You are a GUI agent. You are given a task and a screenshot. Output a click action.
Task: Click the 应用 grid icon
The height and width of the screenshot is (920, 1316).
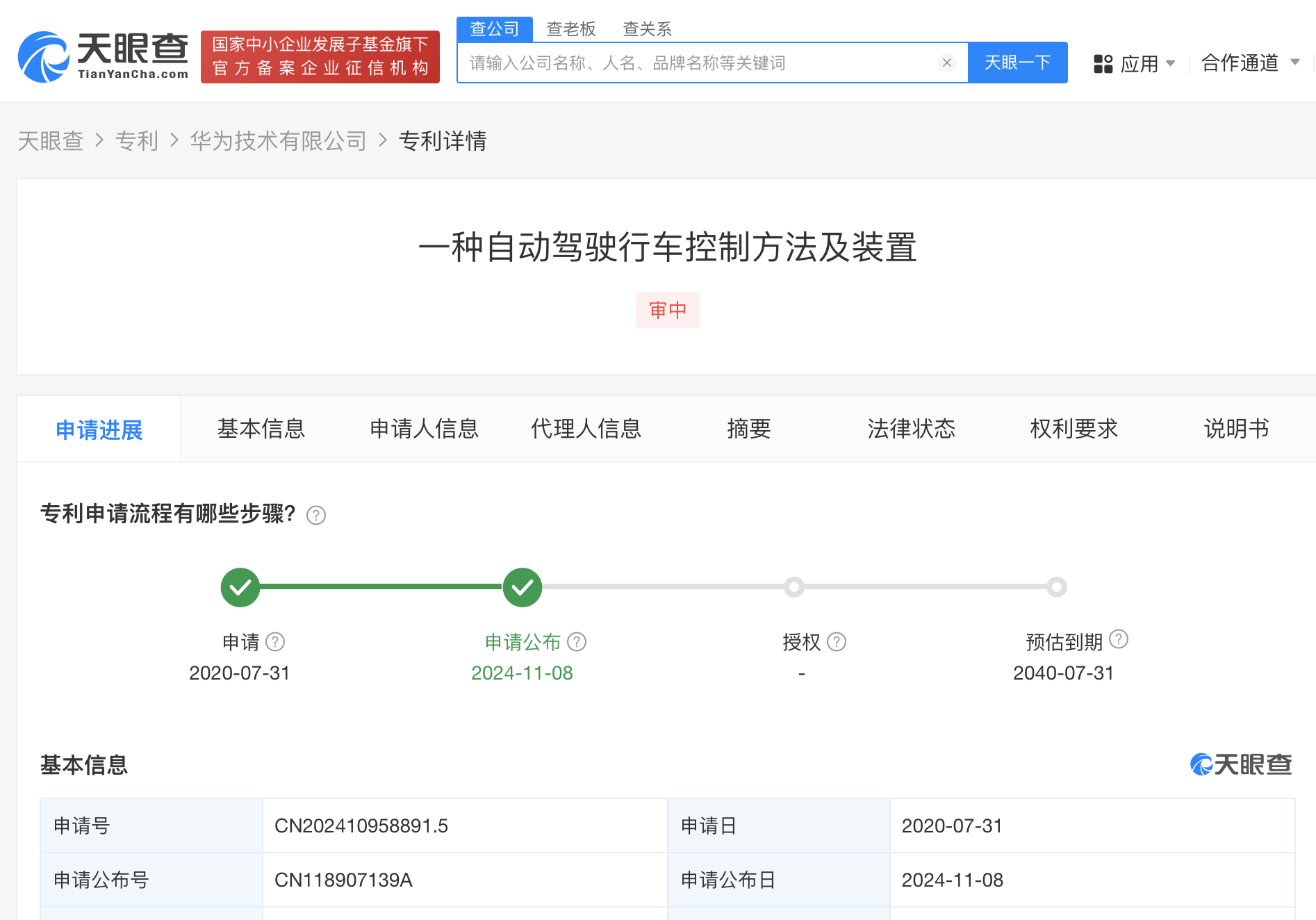[1103, 64]
